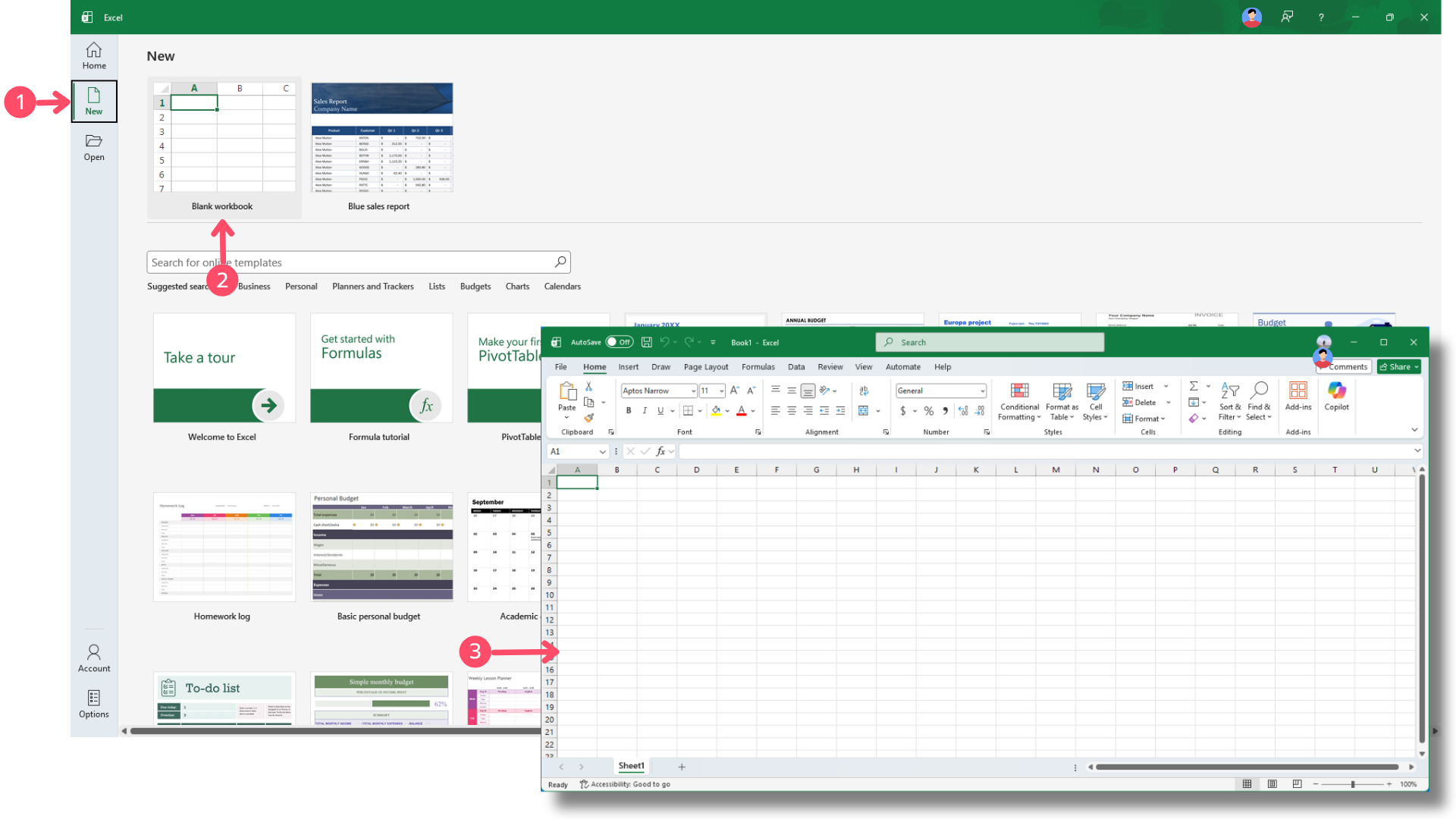Click the Orientation text-angle icon

[824, 391]
